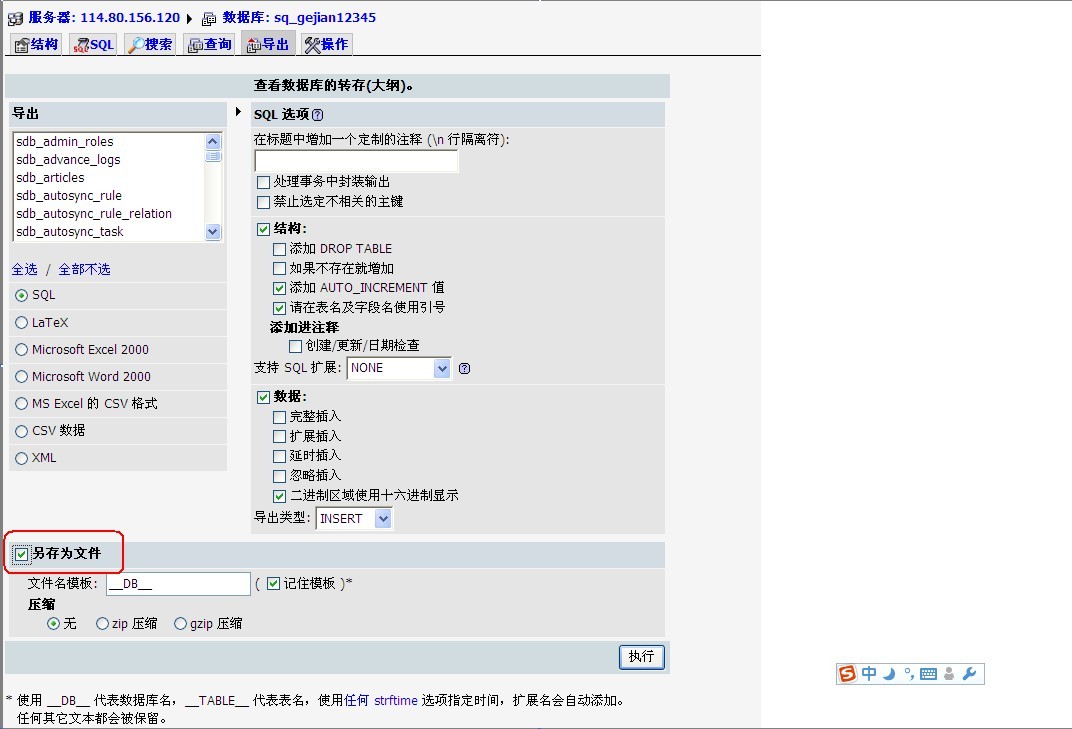Select sdb_autosync_rule_relation in table list
The width and height of the screenshot is (1072, 729).
pyautogui.click(x=109, y=214)
